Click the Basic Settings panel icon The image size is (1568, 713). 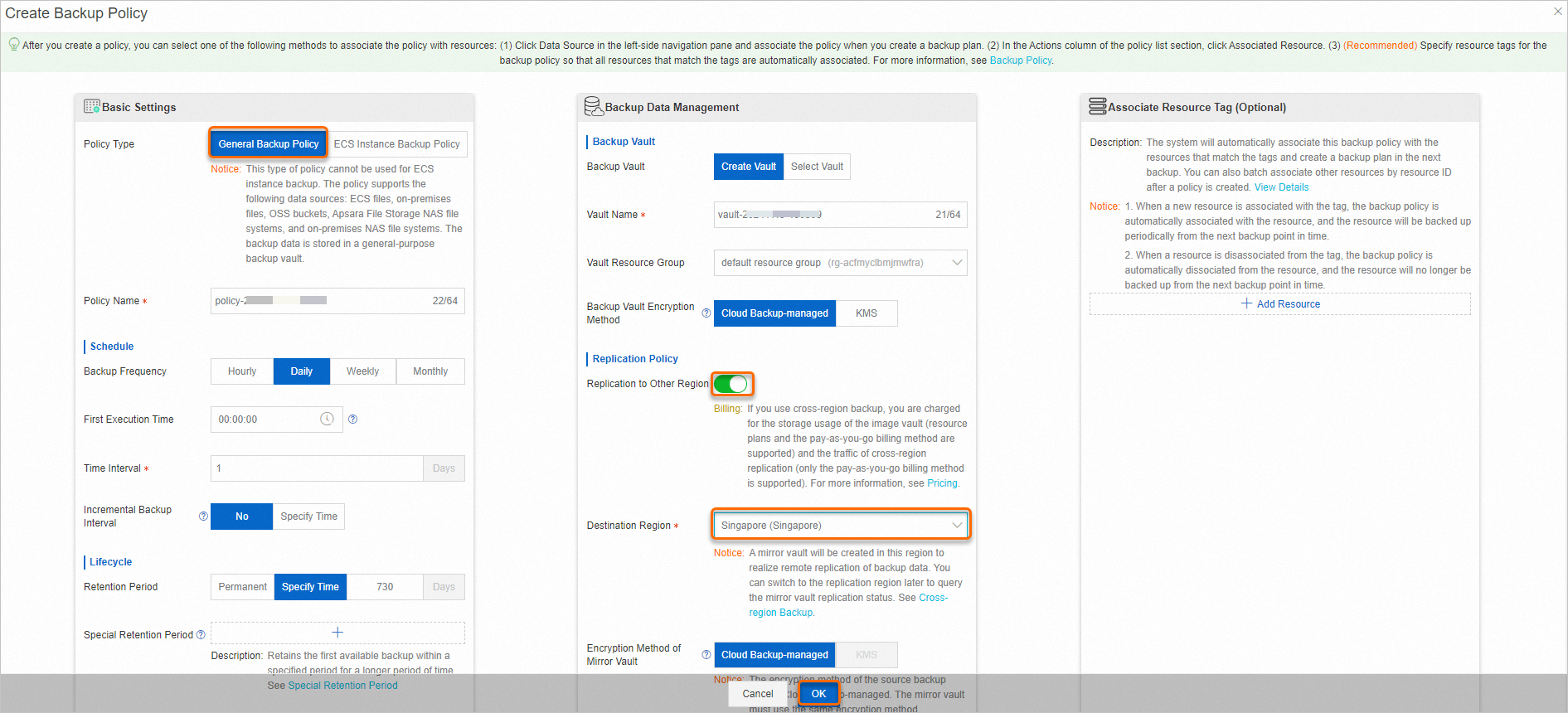(92, 106)
